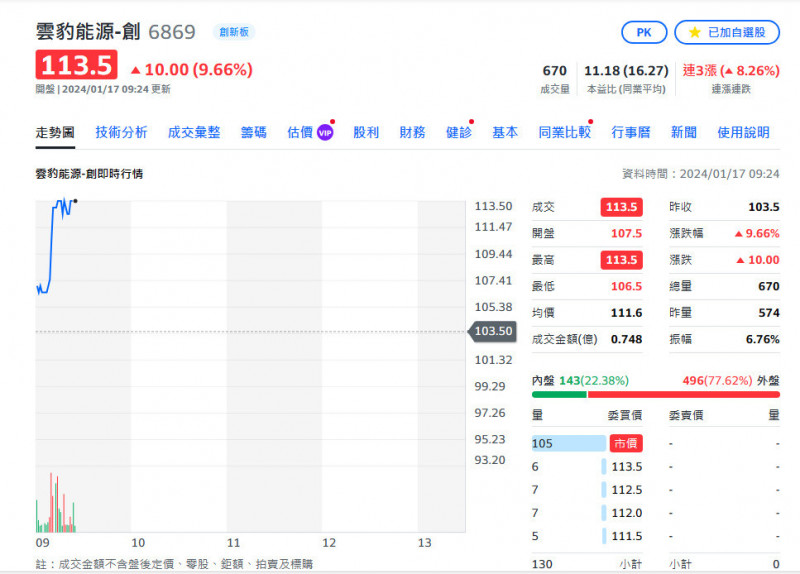Click the 670 成交量 figure in header
This screenshot has height=574, width=800.
coord(555,71)
